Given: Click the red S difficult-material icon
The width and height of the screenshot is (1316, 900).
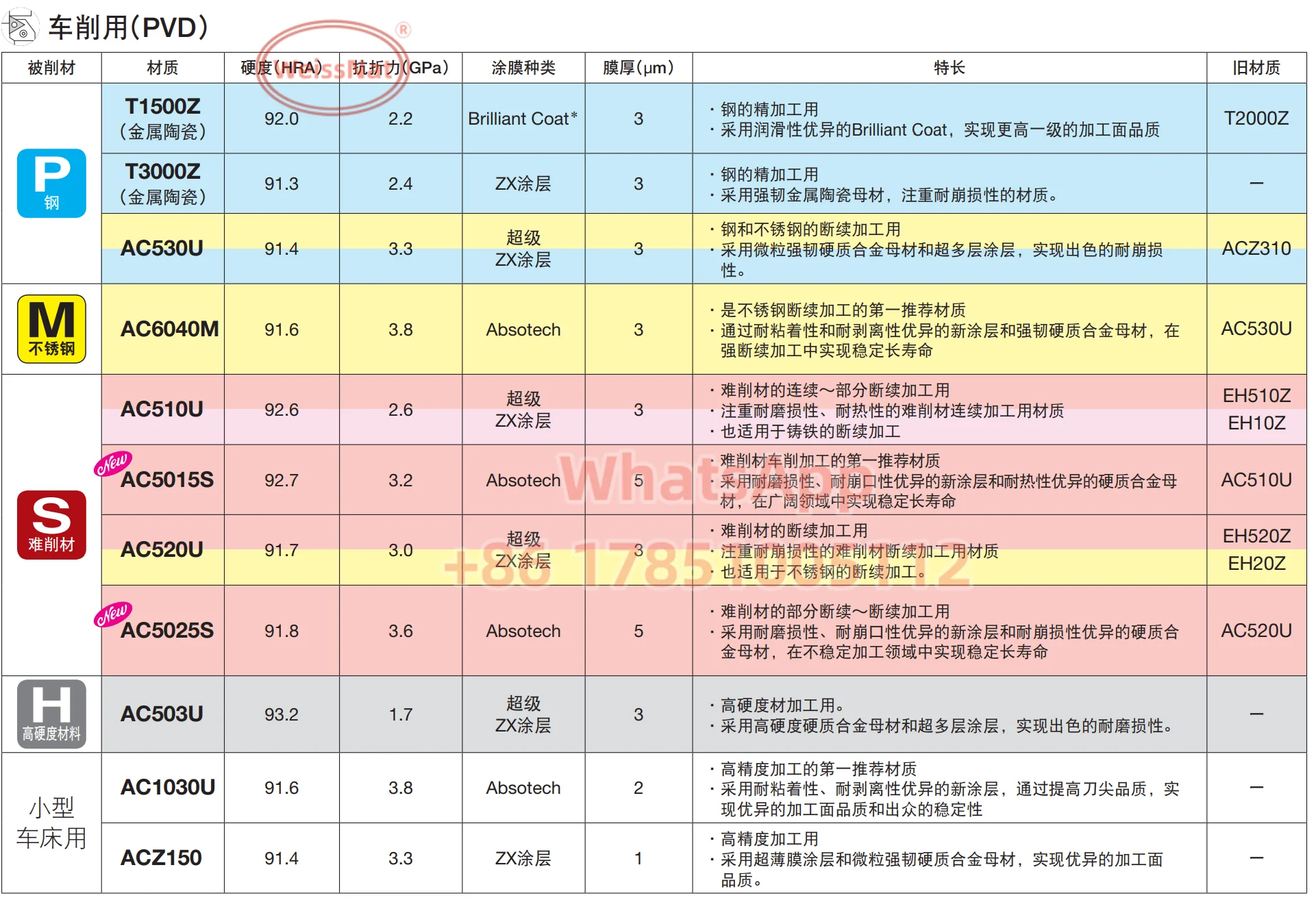Looking at the screenshot, I should [51, 525].
